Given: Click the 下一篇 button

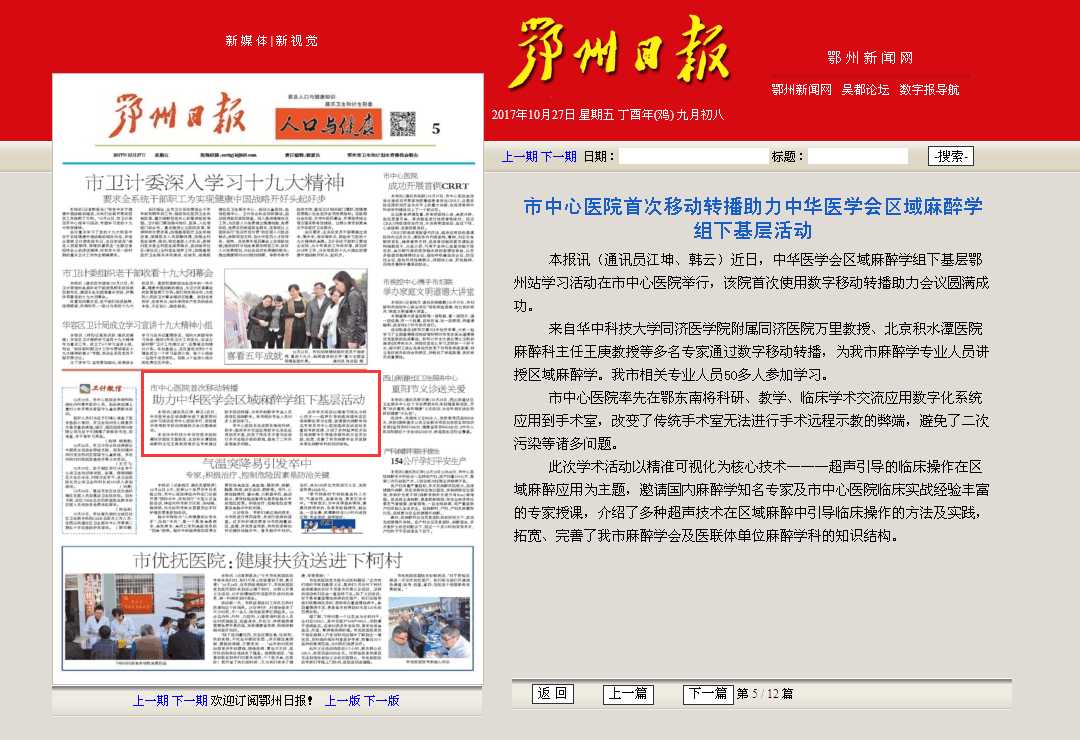Looking at the screenshot, I should 707,694.
